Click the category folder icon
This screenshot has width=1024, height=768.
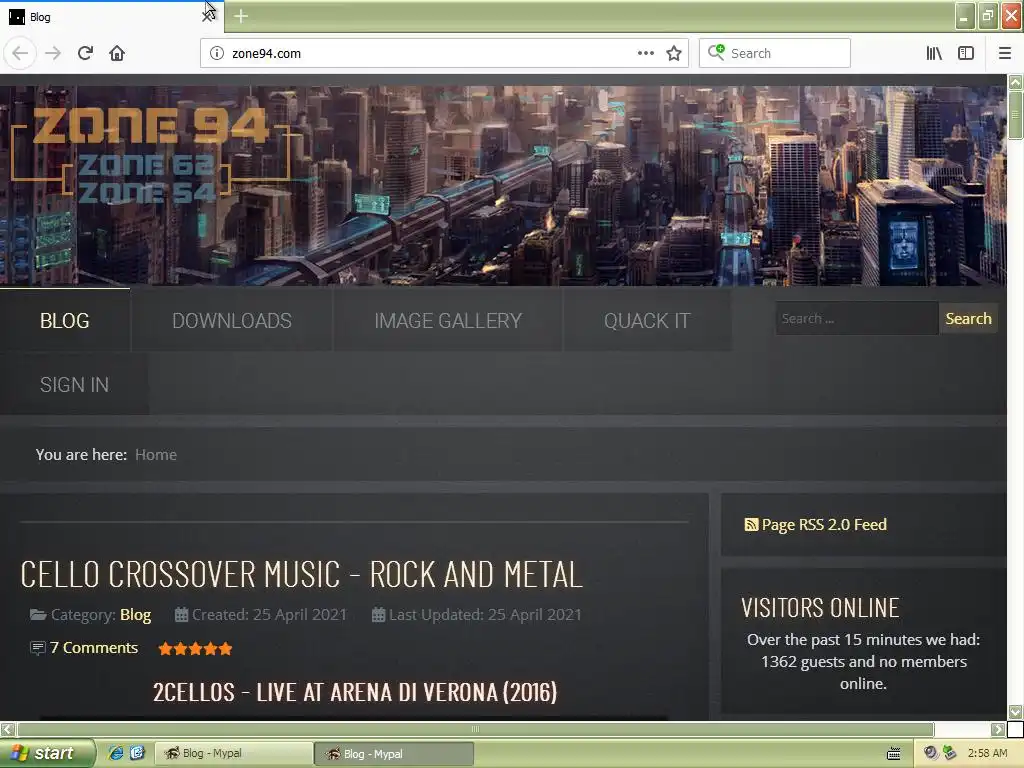pyautogui.click(x=38, y=615)
